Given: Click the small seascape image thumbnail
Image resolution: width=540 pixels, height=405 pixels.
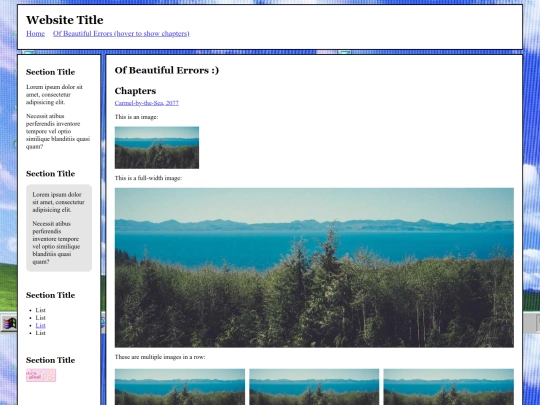Looking at the screenshot, I should (x=157, y=147).
